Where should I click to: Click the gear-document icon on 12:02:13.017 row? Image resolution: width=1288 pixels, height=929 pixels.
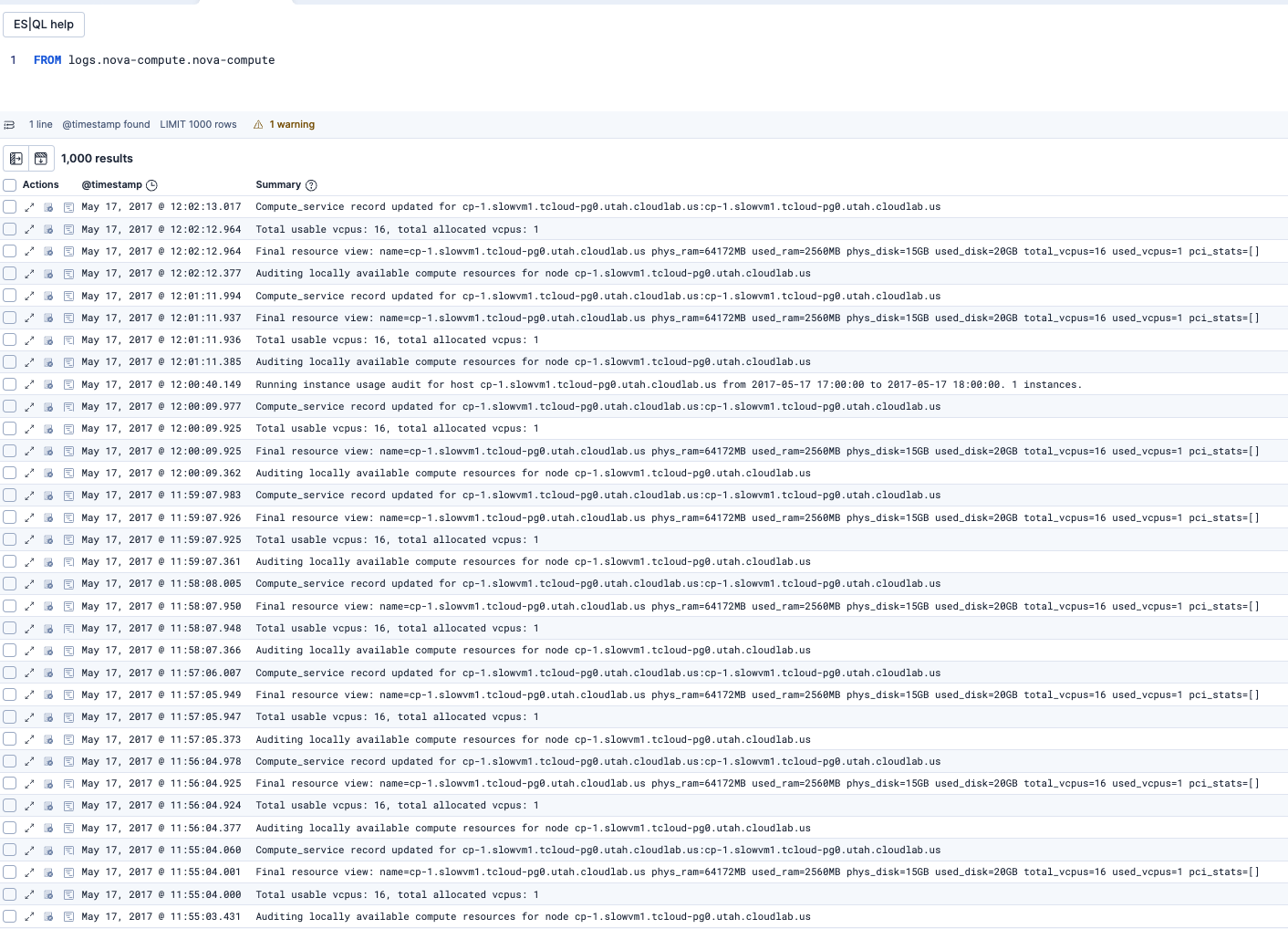49,207
